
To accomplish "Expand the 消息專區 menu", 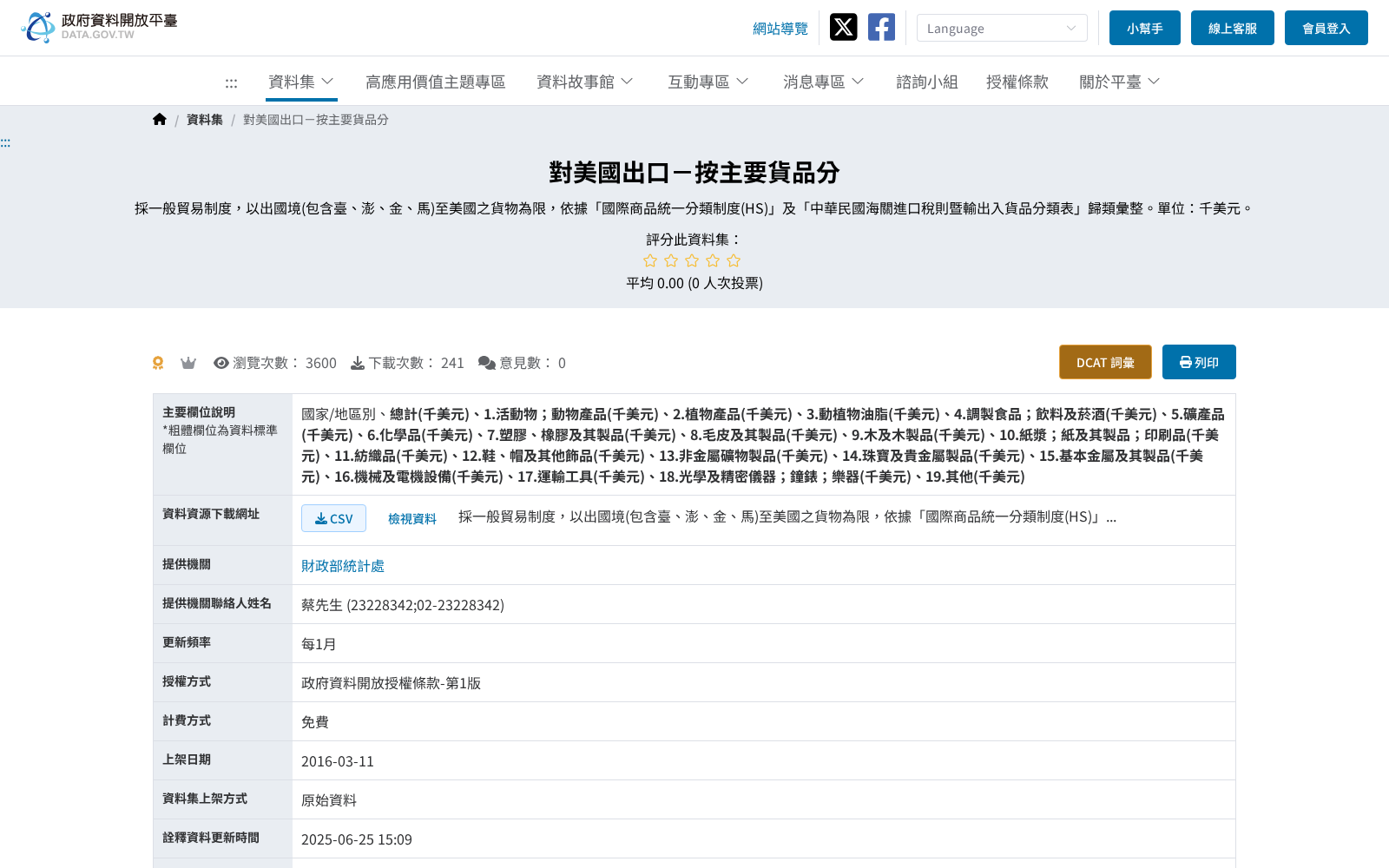I will tap(823, 82).
